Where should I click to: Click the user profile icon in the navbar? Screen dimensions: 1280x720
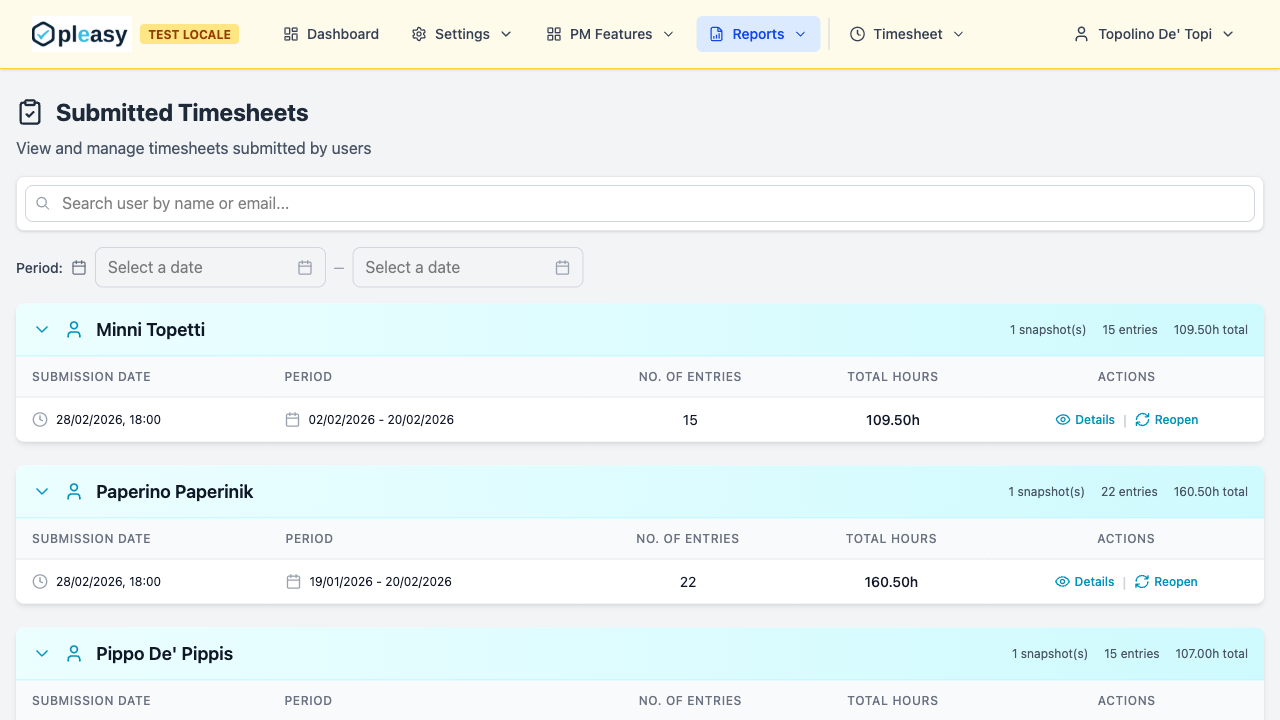pos(1081,34)
